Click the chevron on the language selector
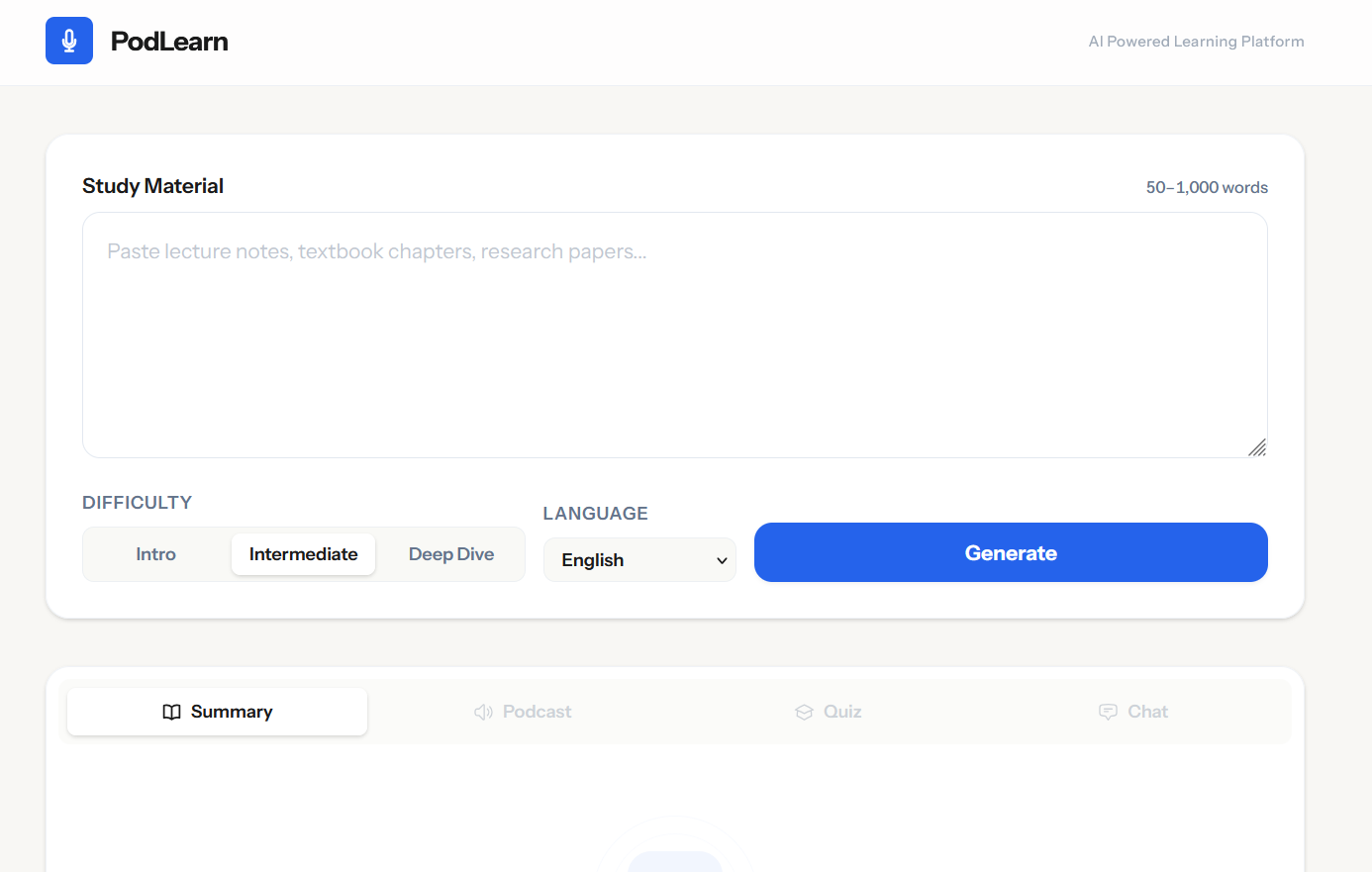 [722, 559]
